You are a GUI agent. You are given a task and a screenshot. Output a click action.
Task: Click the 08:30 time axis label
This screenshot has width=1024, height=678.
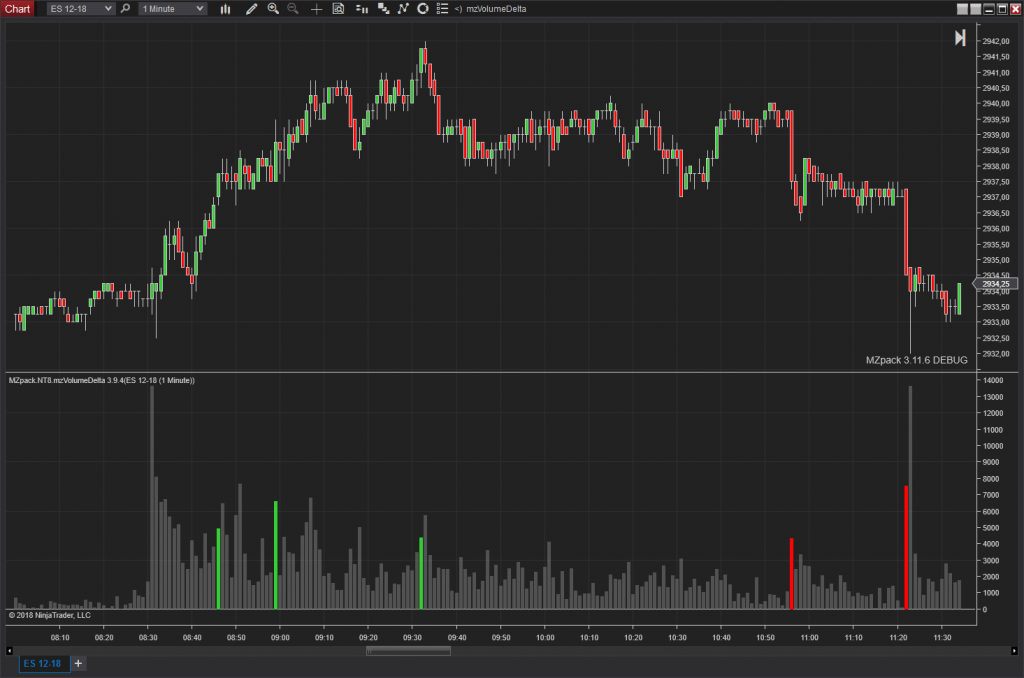point(148,638)
